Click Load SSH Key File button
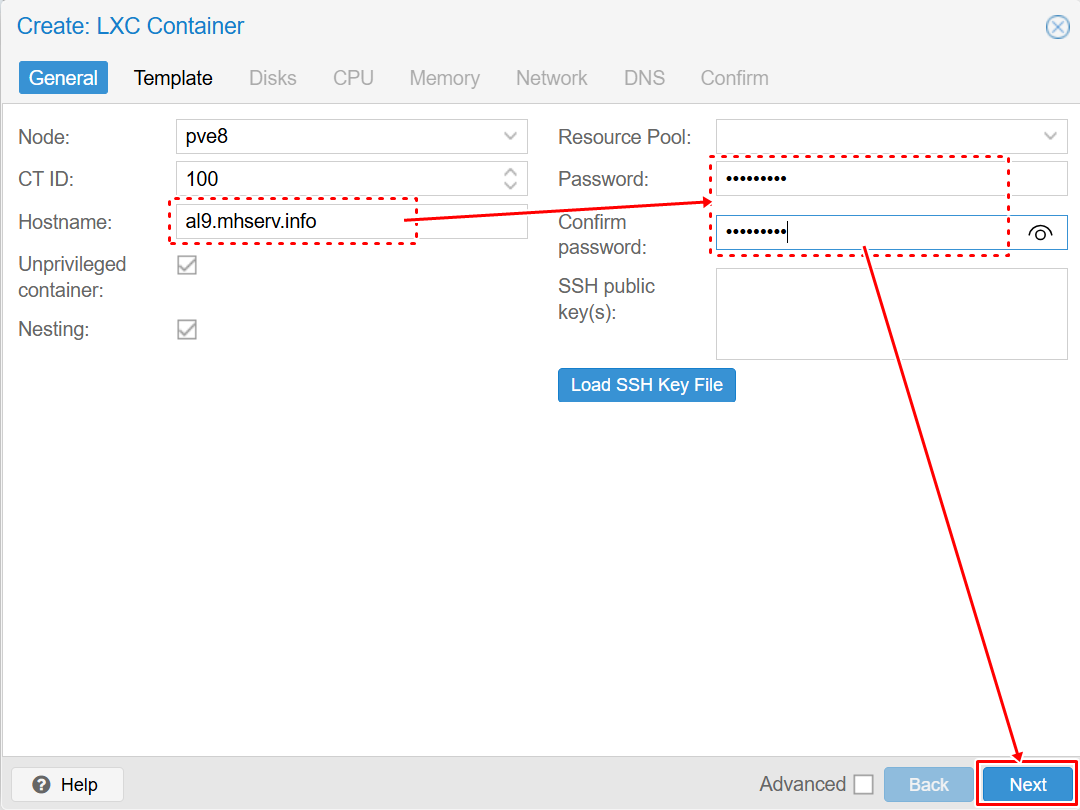The height and width of the screenshot is (810, 1080). [646, 385]
